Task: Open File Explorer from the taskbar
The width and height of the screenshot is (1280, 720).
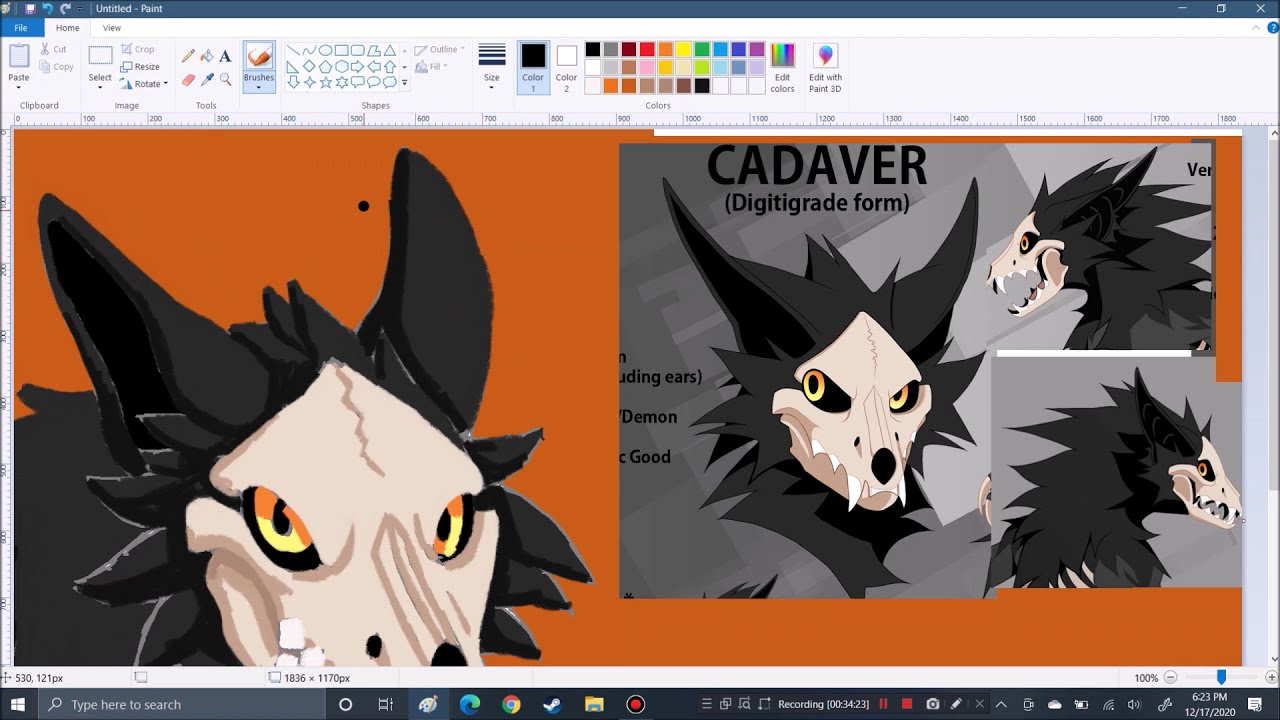Action: tap(593, 704)
